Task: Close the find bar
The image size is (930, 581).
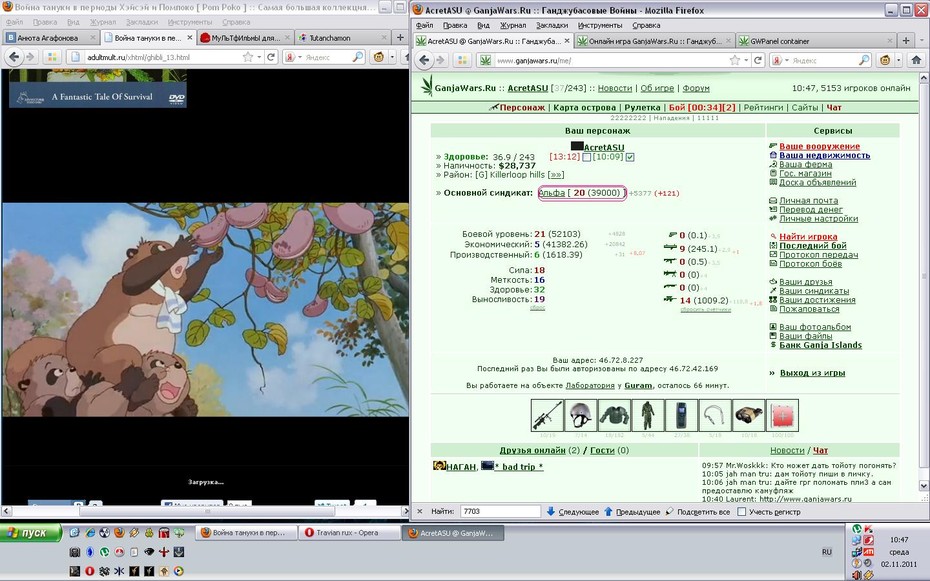Action: point(419,512)
